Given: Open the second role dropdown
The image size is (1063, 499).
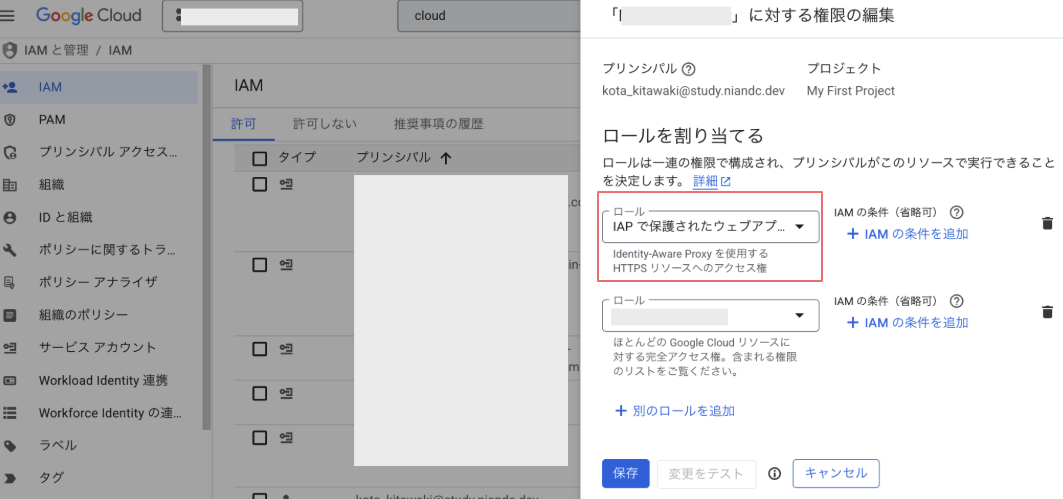Looking at the screenshot, I should pos(710,315).
